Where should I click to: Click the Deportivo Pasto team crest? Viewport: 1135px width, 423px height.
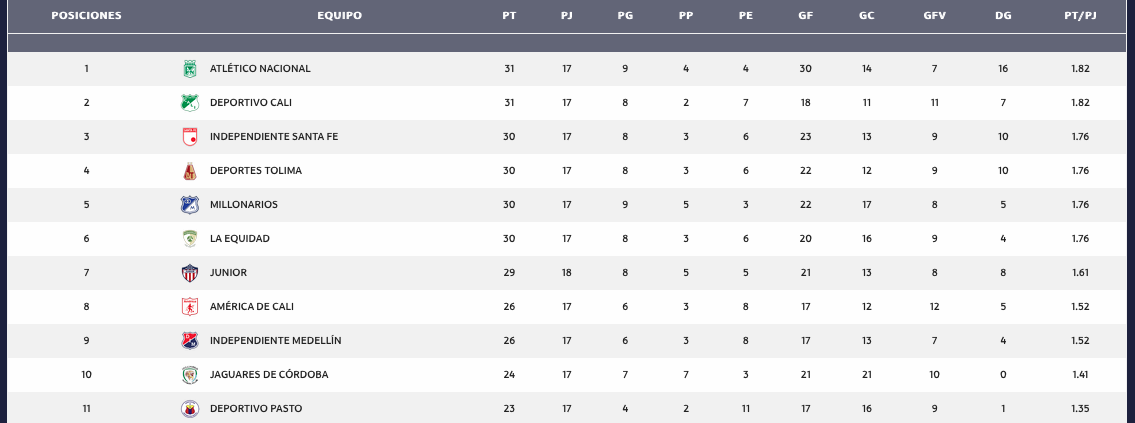[188, 409]
